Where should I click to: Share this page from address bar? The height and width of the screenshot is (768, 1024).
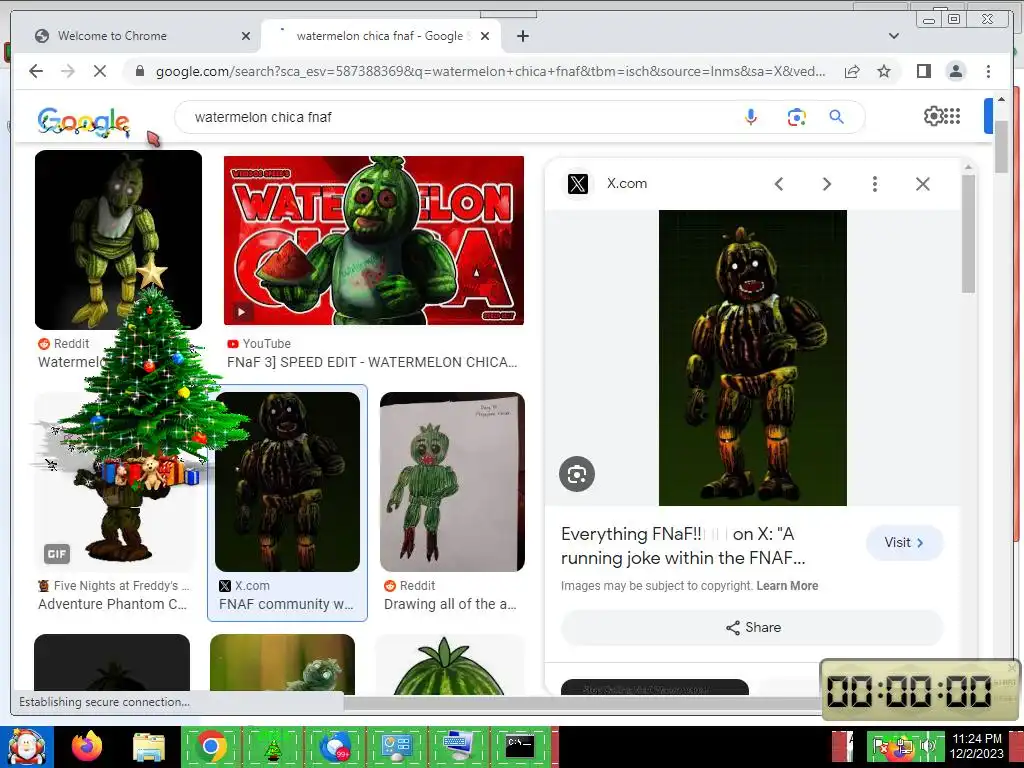click(852, 71)
